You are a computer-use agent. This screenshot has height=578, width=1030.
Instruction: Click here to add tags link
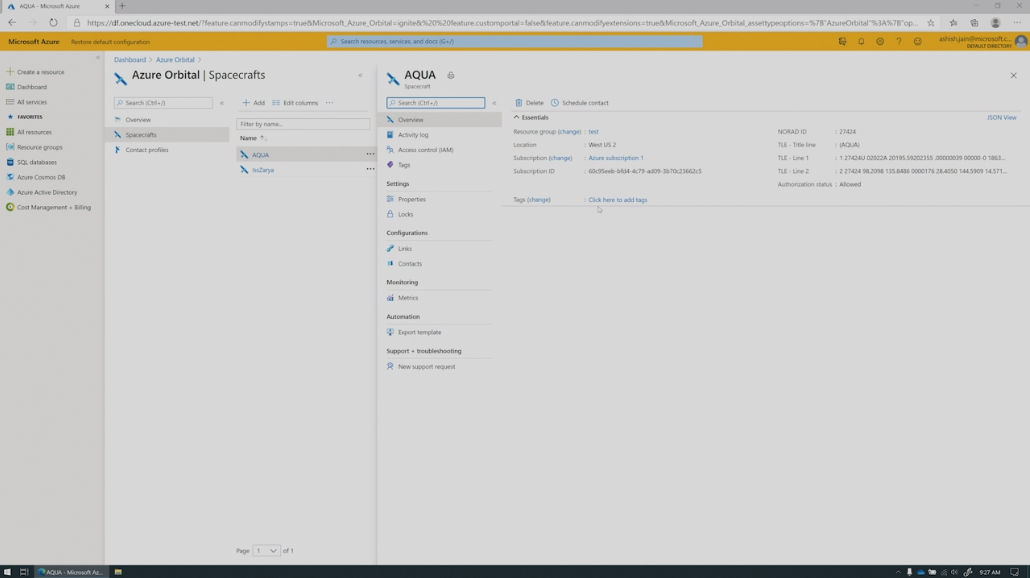(x=617, y=200)
